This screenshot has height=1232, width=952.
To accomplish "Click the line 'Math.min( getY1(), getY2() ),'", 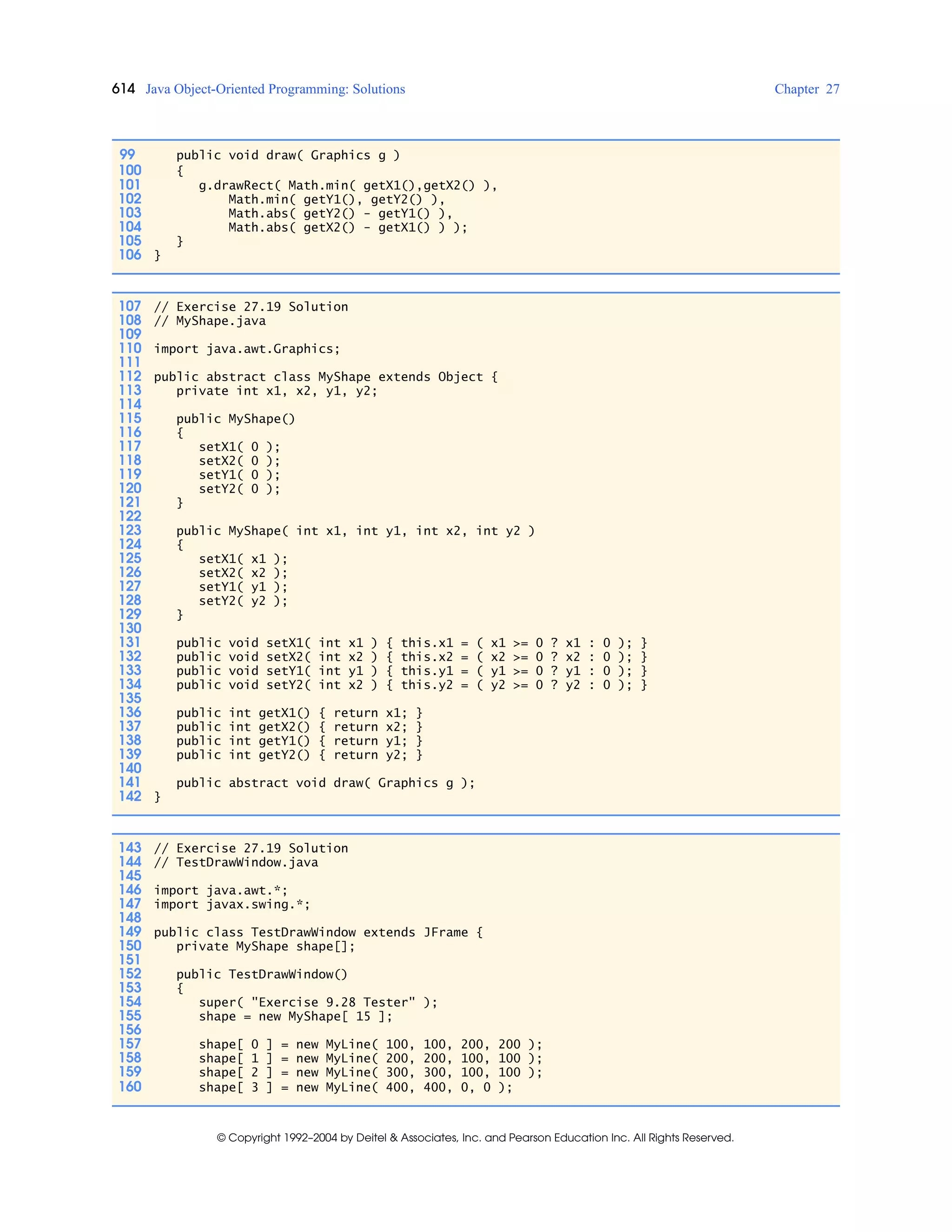I will coord(337,200).
